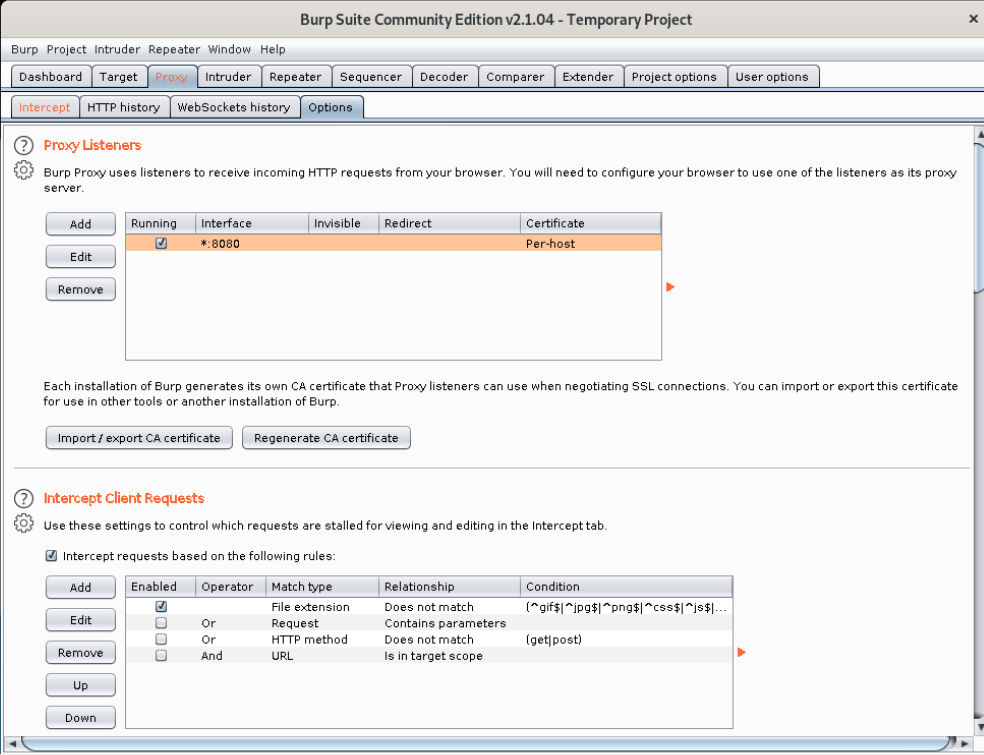Click the Redirect column header
Viewport: 984px width, 755px height.
(449, 223)
